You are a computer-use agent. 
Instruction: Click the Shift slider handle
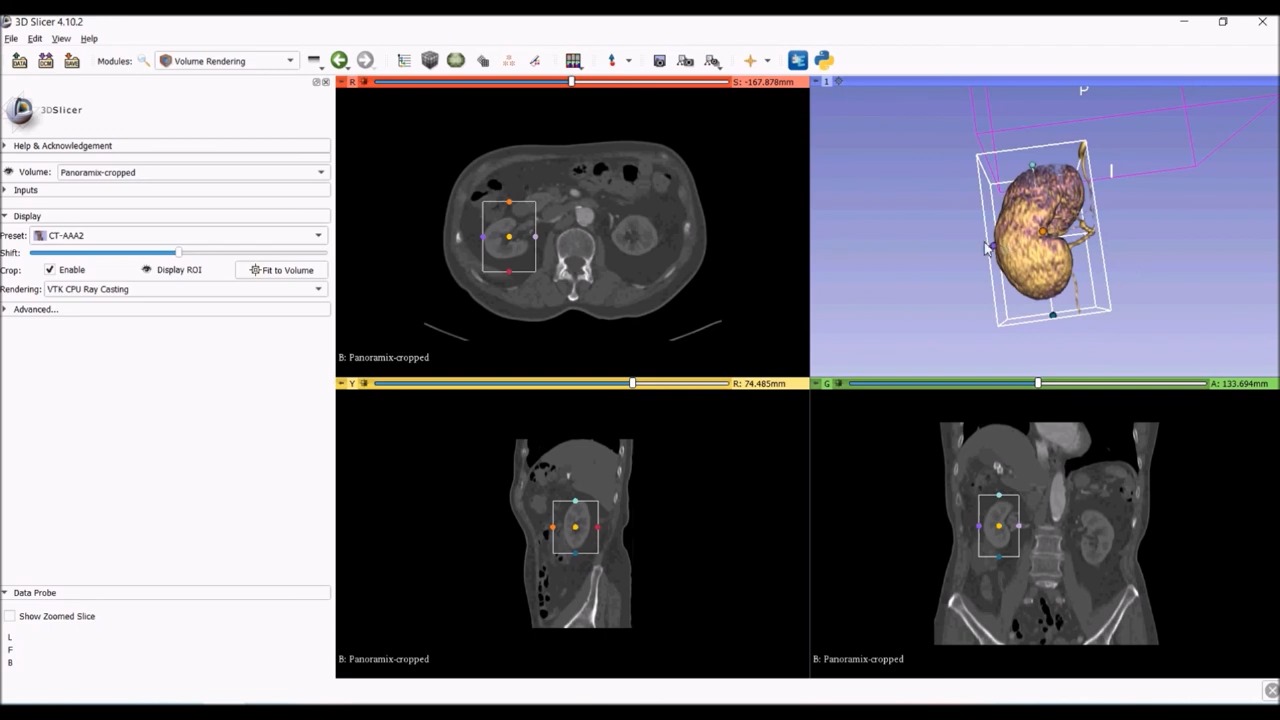pyautogui.click(x=178, y=253)
